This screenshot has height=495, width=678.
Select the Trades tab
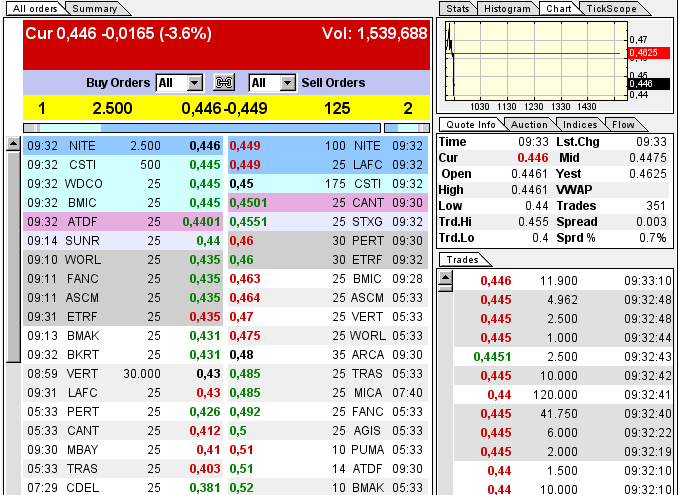463,259
